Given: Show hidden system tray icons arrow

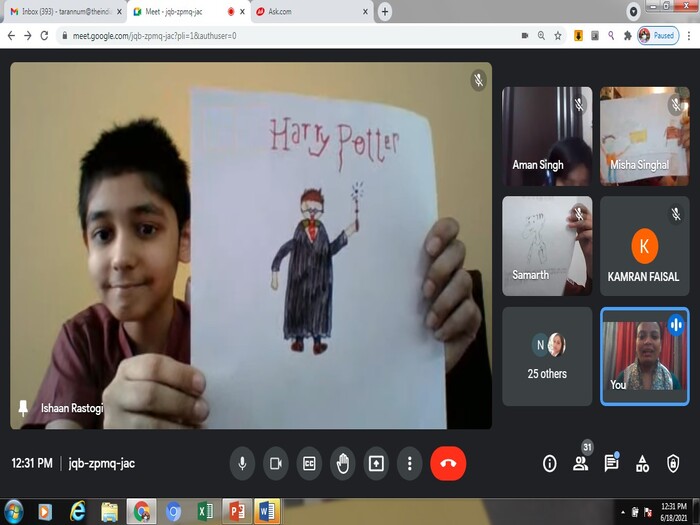Looking at the screenshot, I should pos(622,512).
